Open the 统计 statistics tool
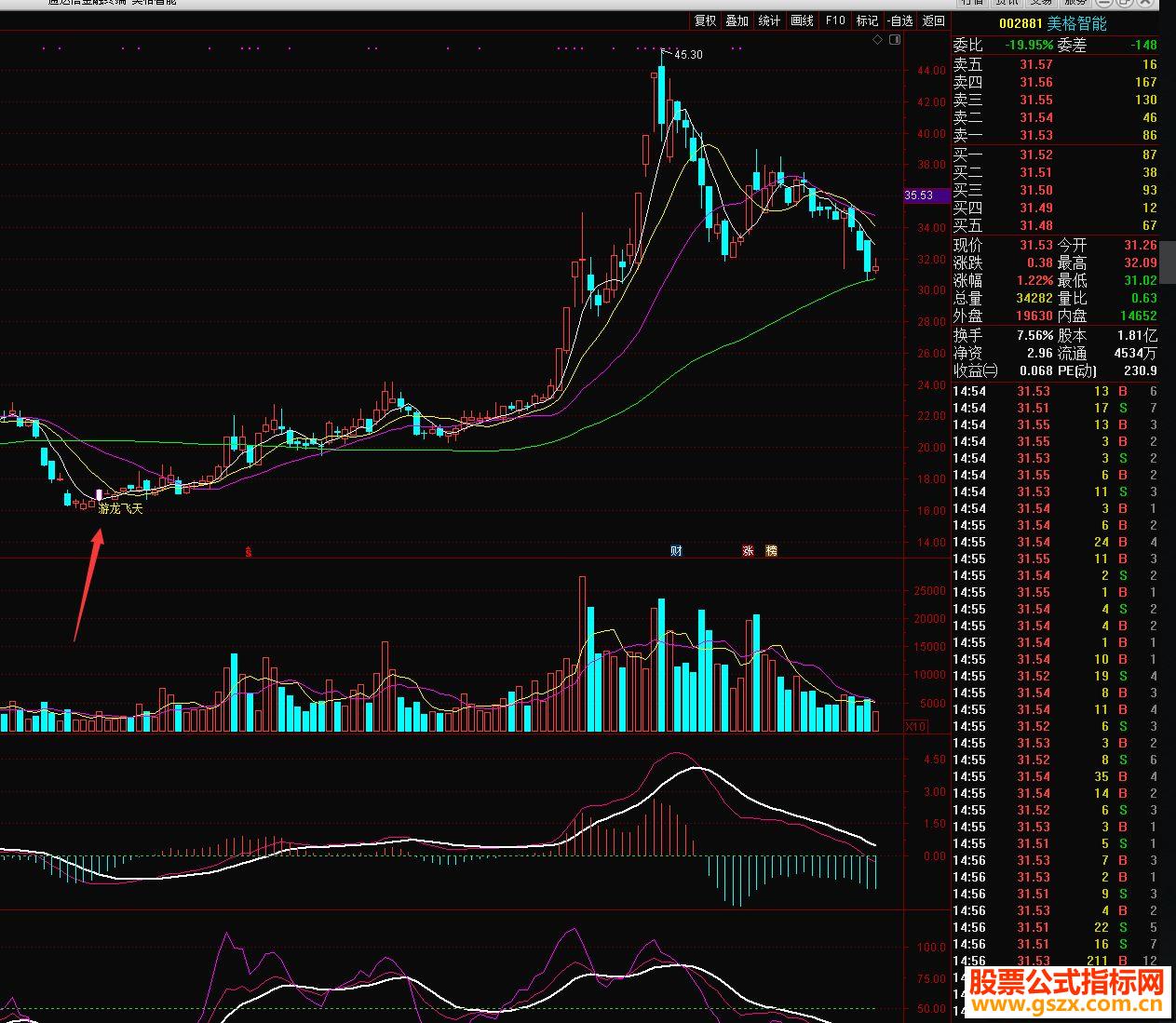Image resolution: width=1176 pixels, height=1023 pixels. [x=769, y=20]
